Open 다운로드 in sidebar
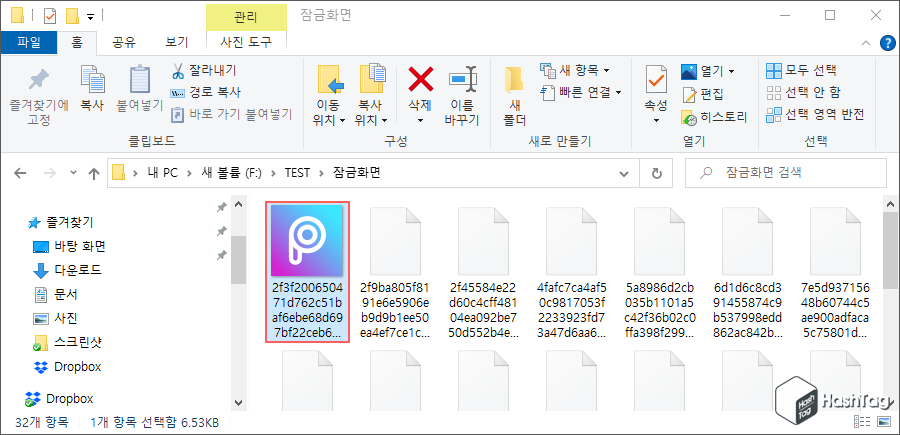 [68, 270]
